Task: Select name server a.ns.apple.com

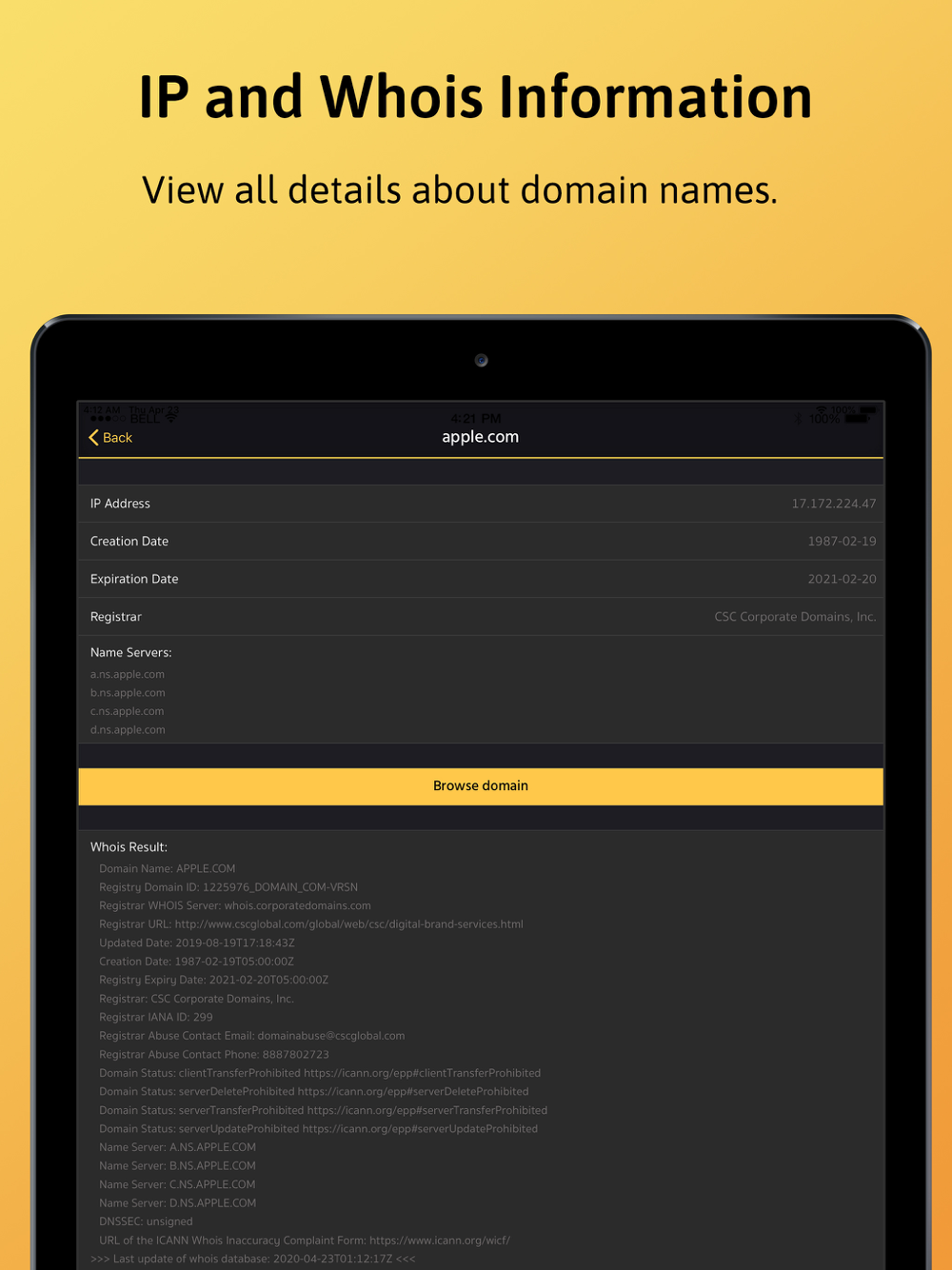Action: 128,674
